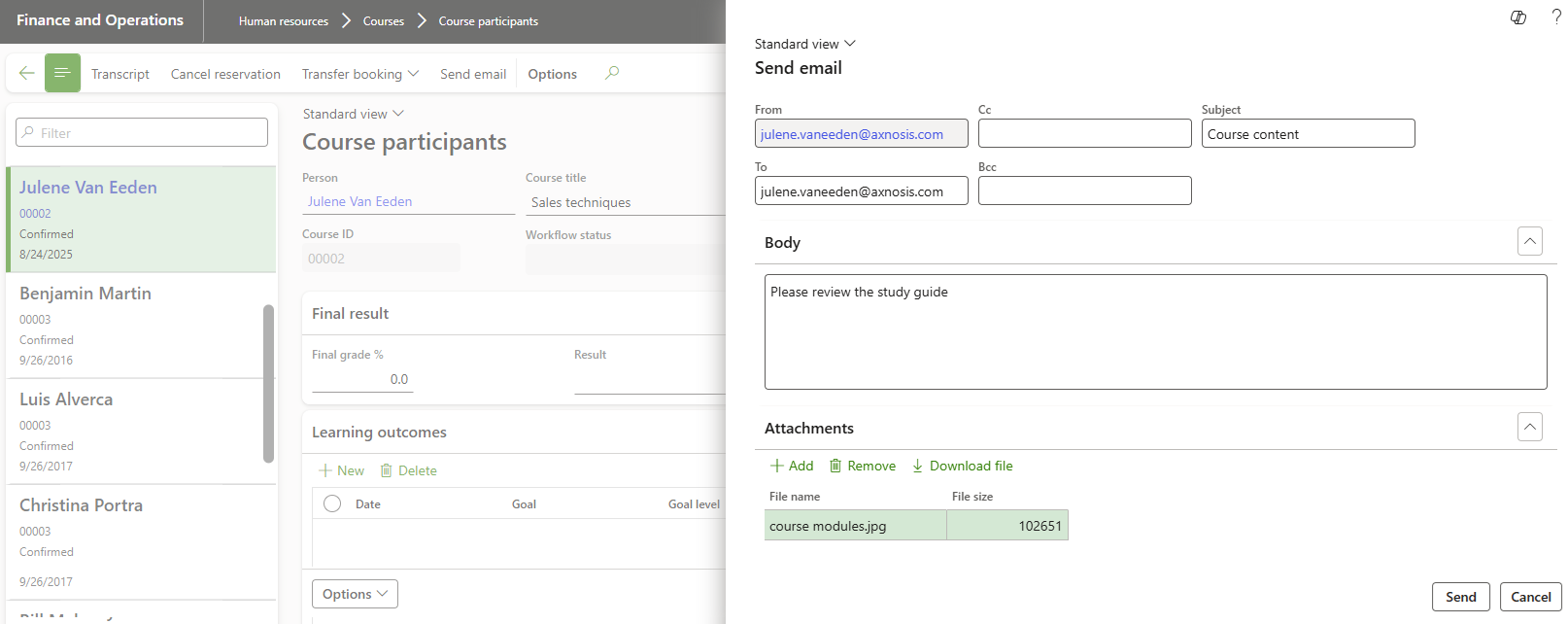
Task: Select all learning outcomes radio circle
Action: 332,503
